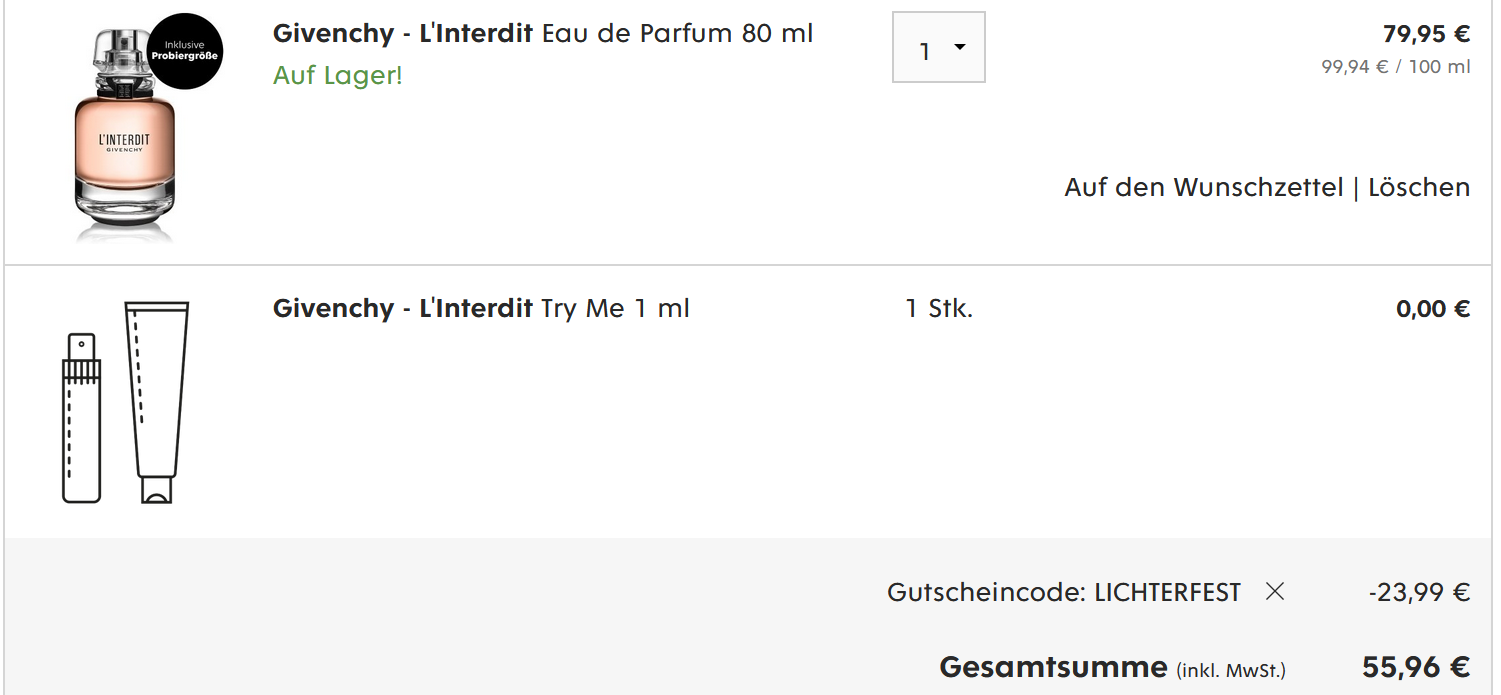This screenshot has width=1501, height=695.
Task: Click Givenchy L'Interdit Try Me 1 ml title
Action: tap(481, 308)
